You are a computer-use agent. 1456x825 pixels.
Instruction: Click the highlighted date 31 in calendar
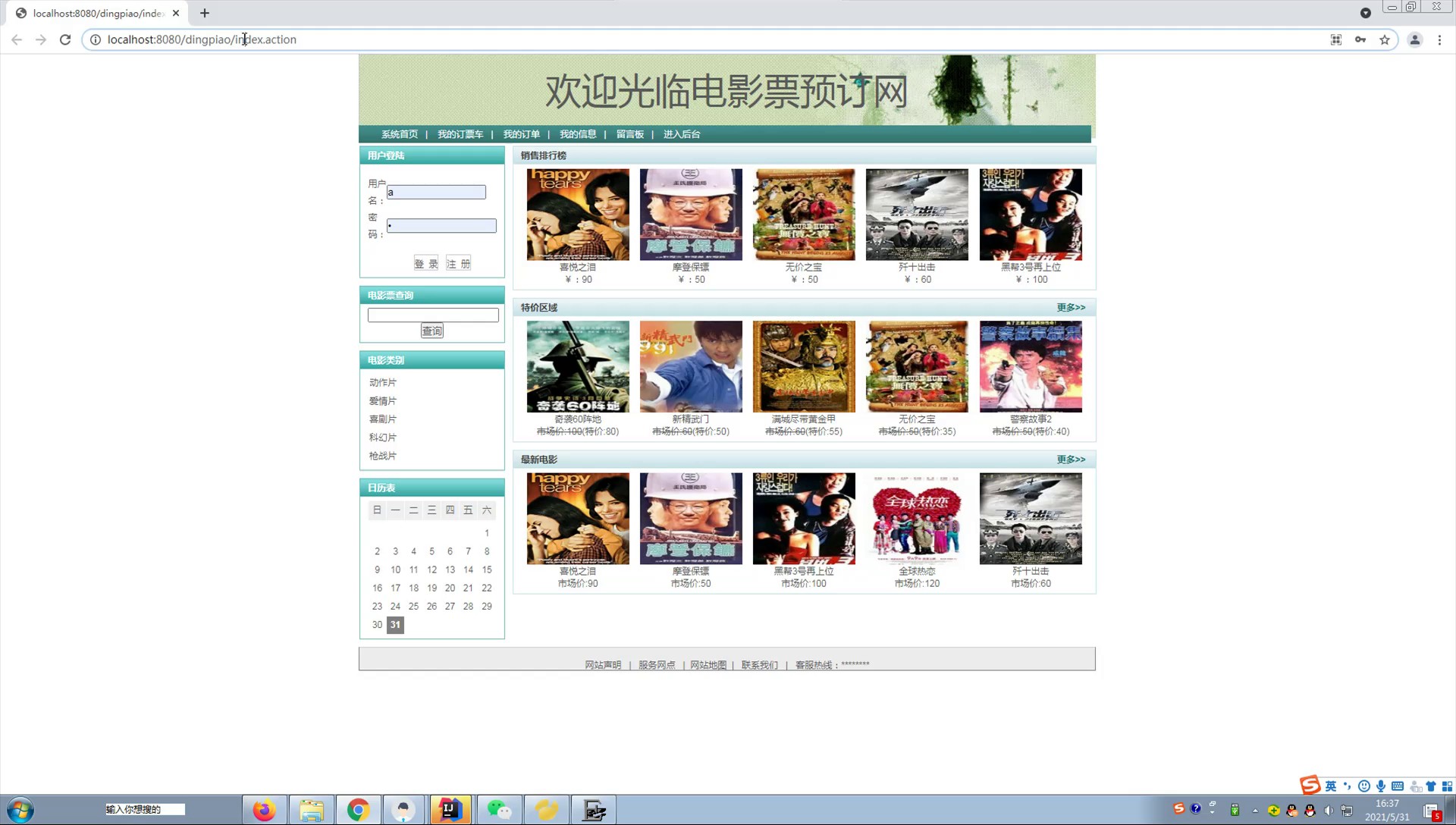[x=395, y=625]
